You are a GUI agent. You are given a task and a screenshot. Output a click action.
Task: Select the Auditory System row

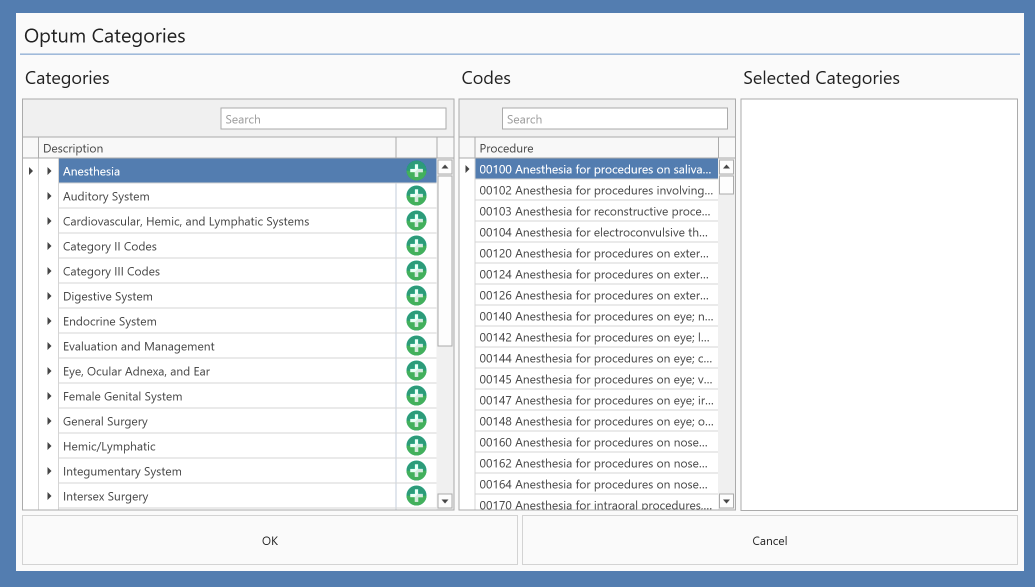point(227,196)
